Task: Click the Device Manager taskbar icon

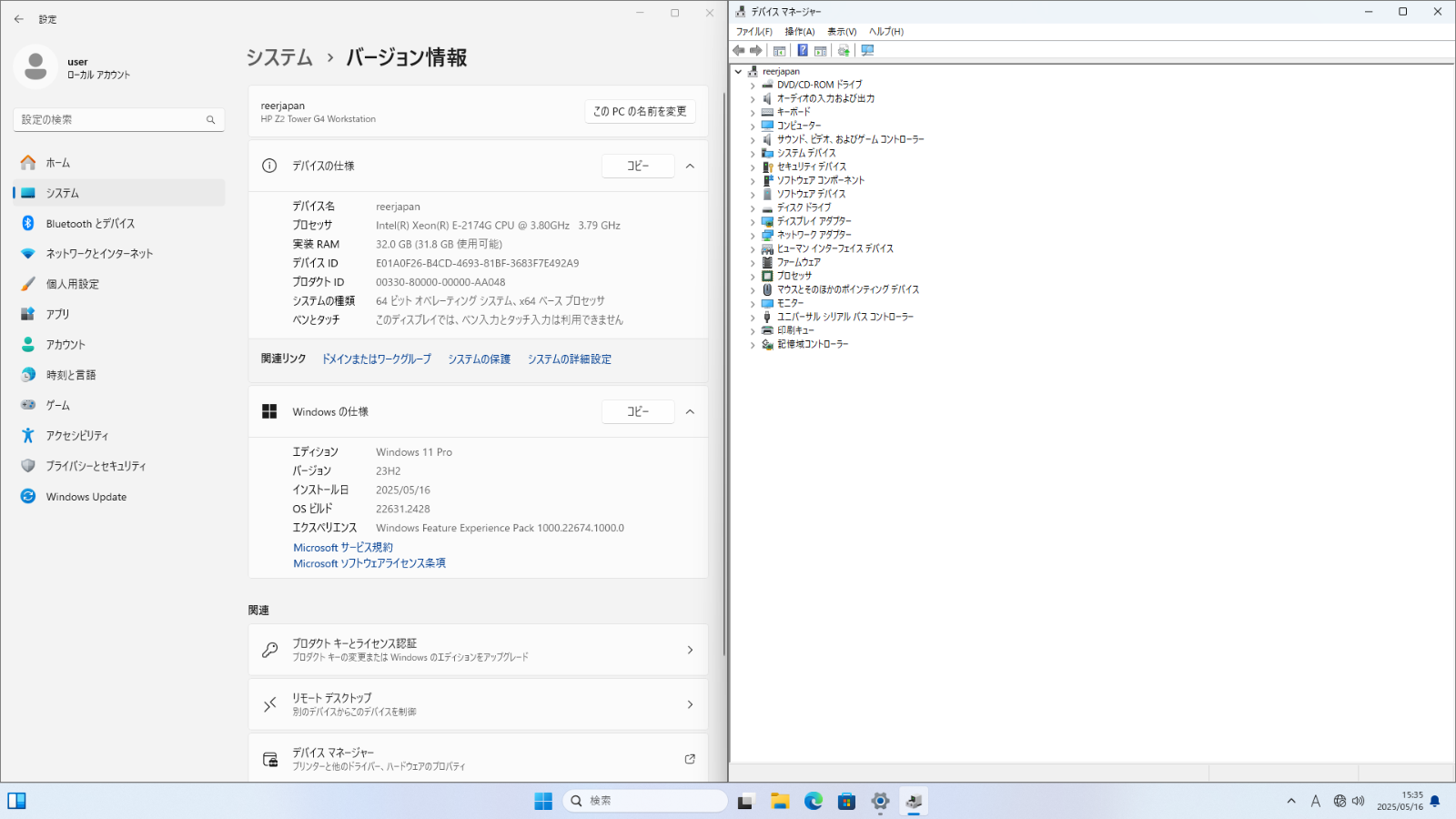Action: [914, 801]
